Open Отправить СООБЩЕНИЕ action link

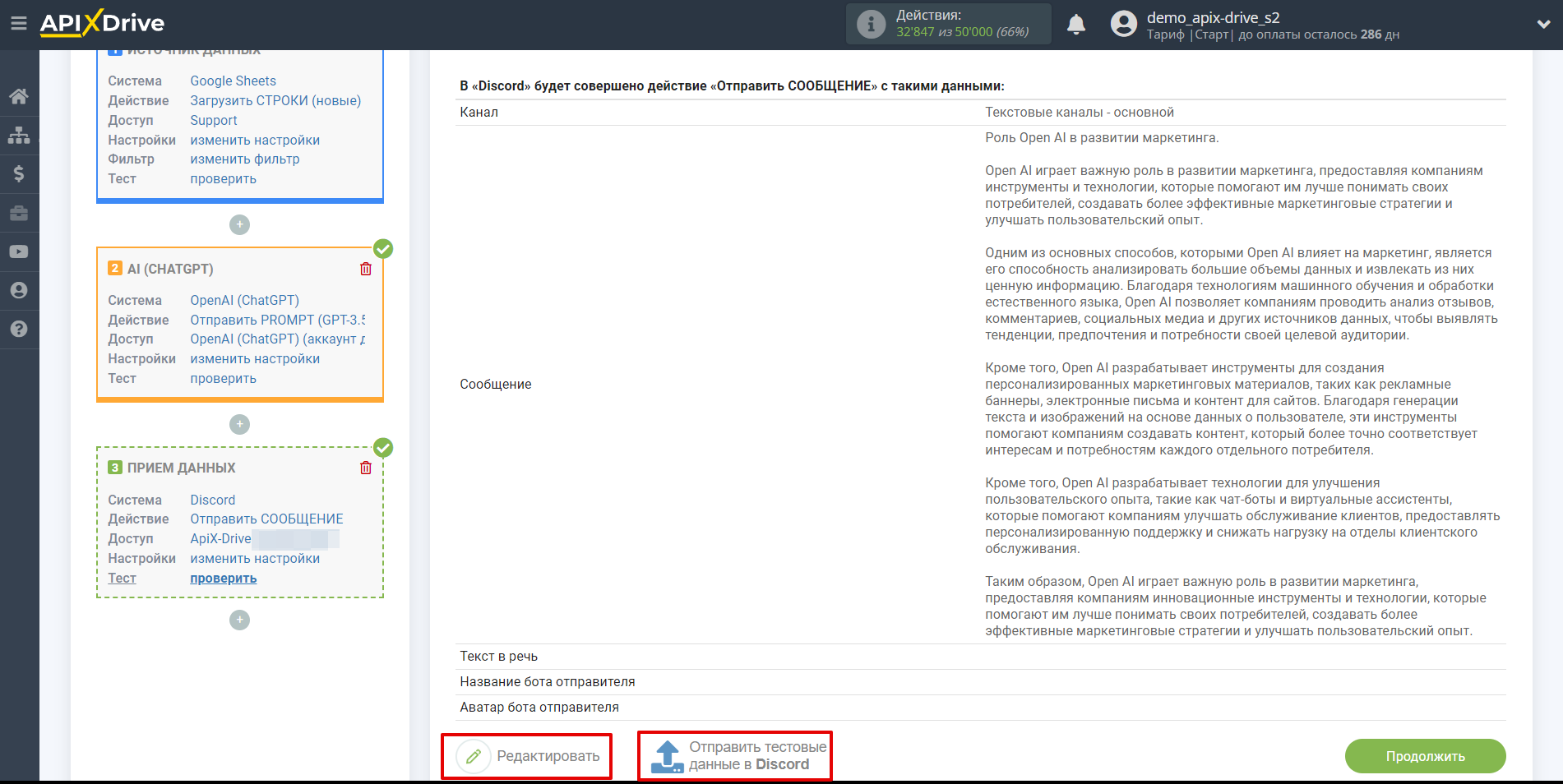(x=266, y=519)
